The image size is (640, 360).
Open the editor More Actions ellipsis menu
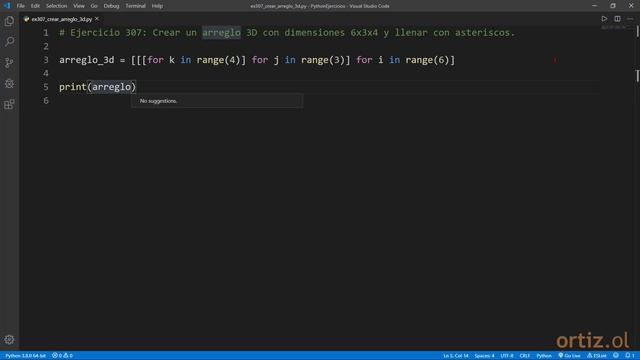(x=630, y=19)
